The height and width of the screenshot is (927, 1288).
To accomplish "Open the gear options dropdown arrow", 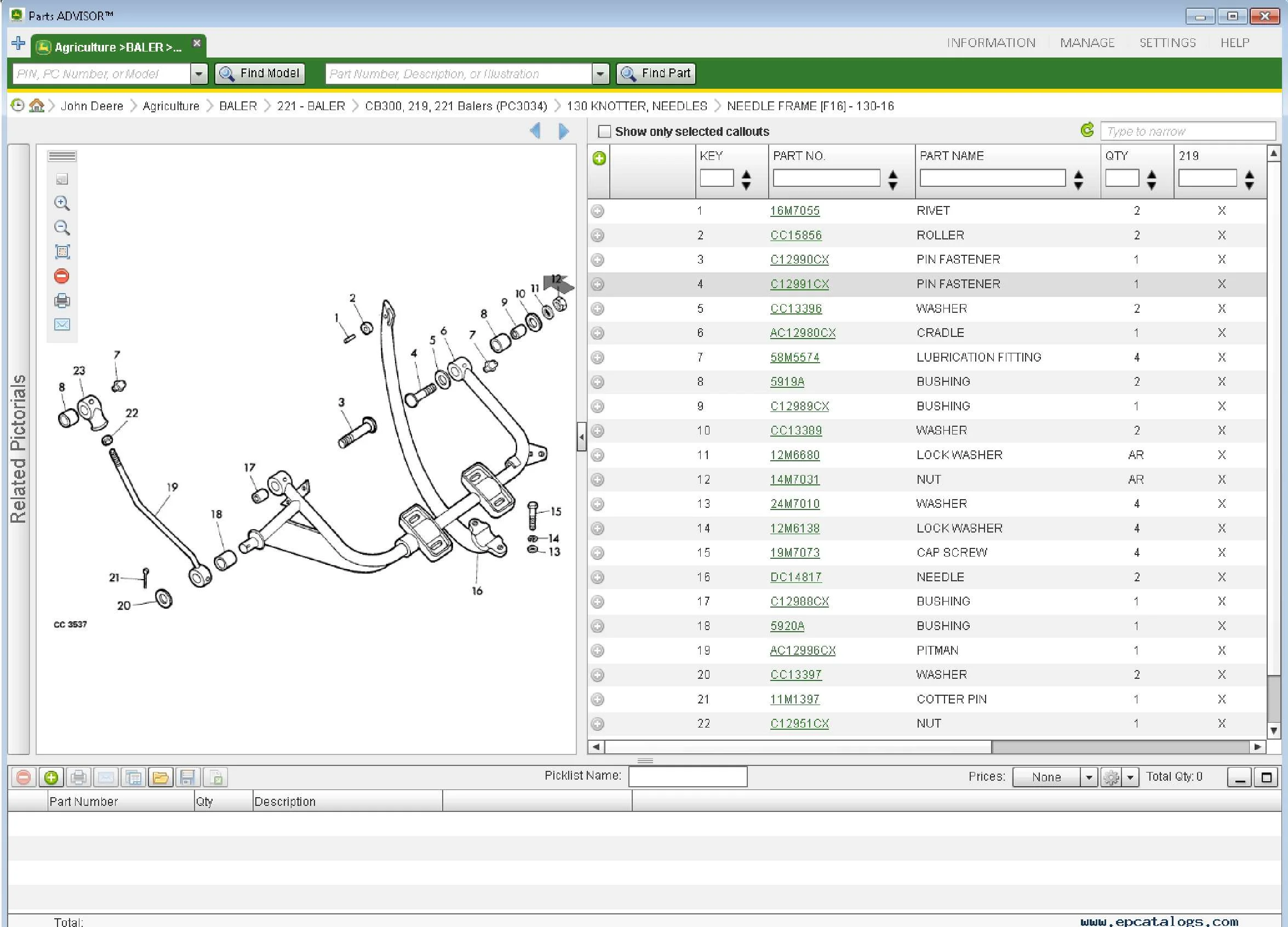I will pos(1130,777).
